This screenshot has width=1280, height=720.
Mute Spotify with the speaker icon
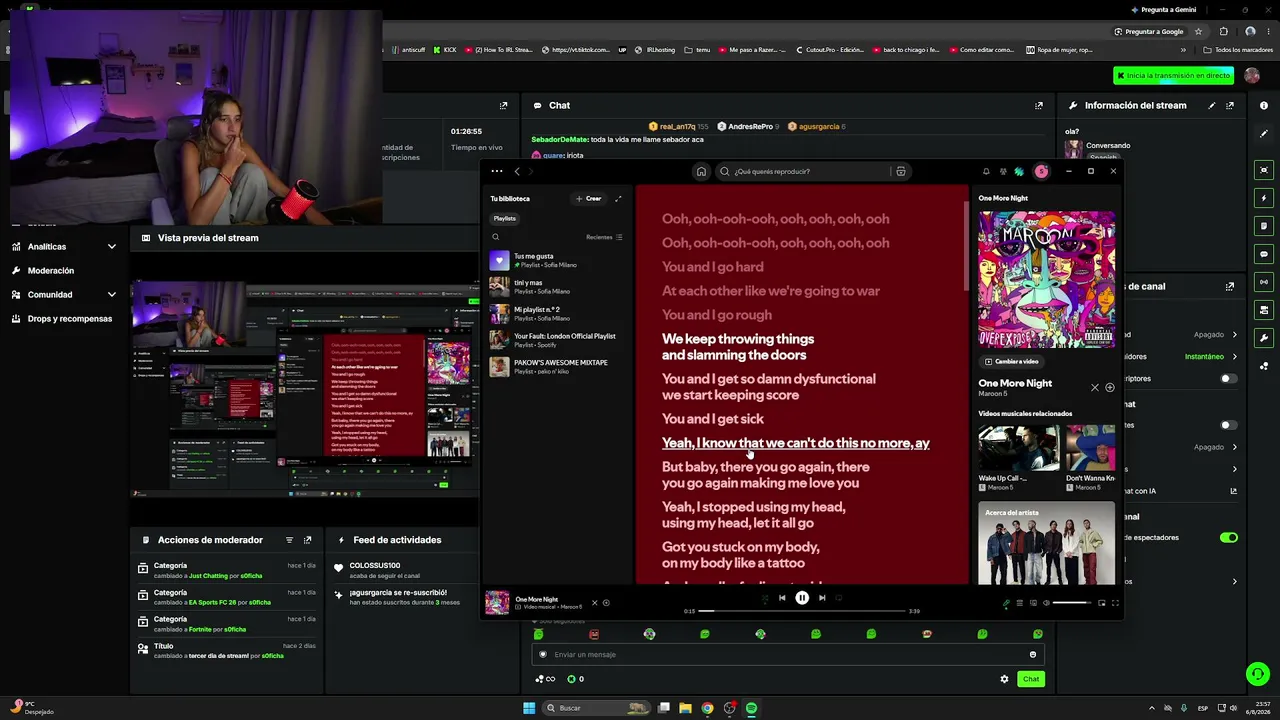click(x=1046, y=603)
